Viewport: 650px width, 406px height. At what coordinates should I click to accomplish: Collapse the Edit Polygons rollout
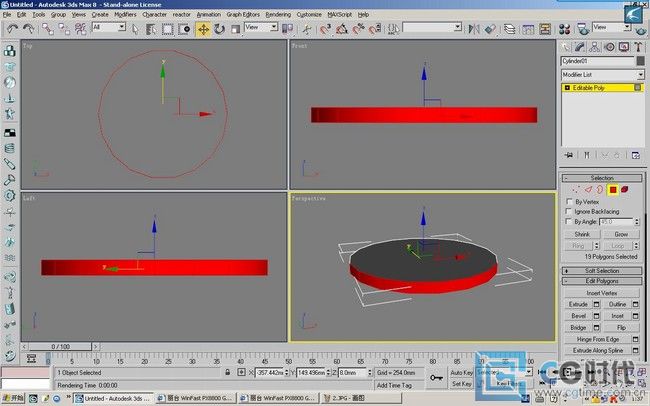(x=602, y=281)
